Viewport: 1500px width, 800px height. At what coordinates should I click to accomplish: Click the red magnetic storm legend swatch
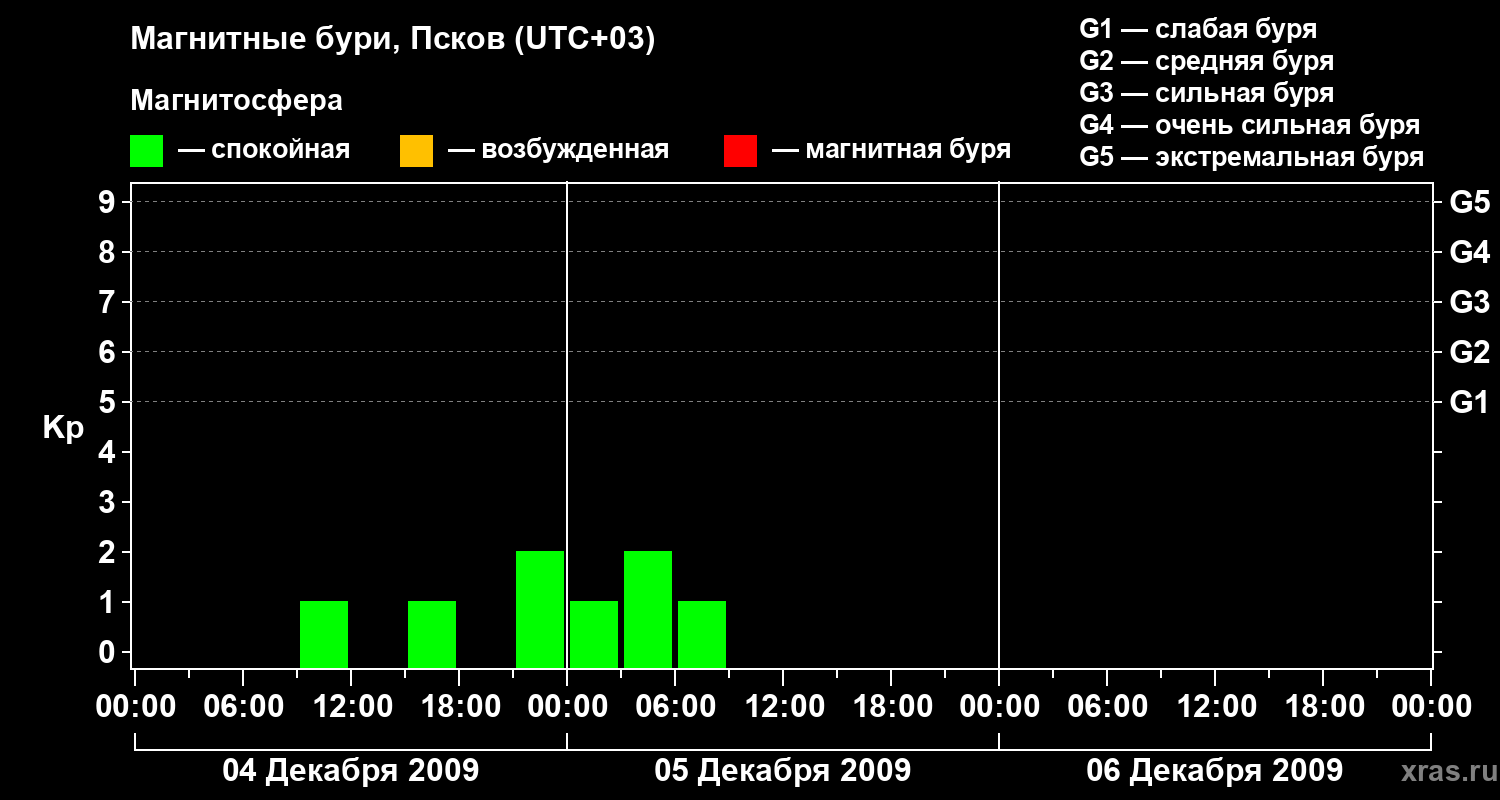pos(740,151)
